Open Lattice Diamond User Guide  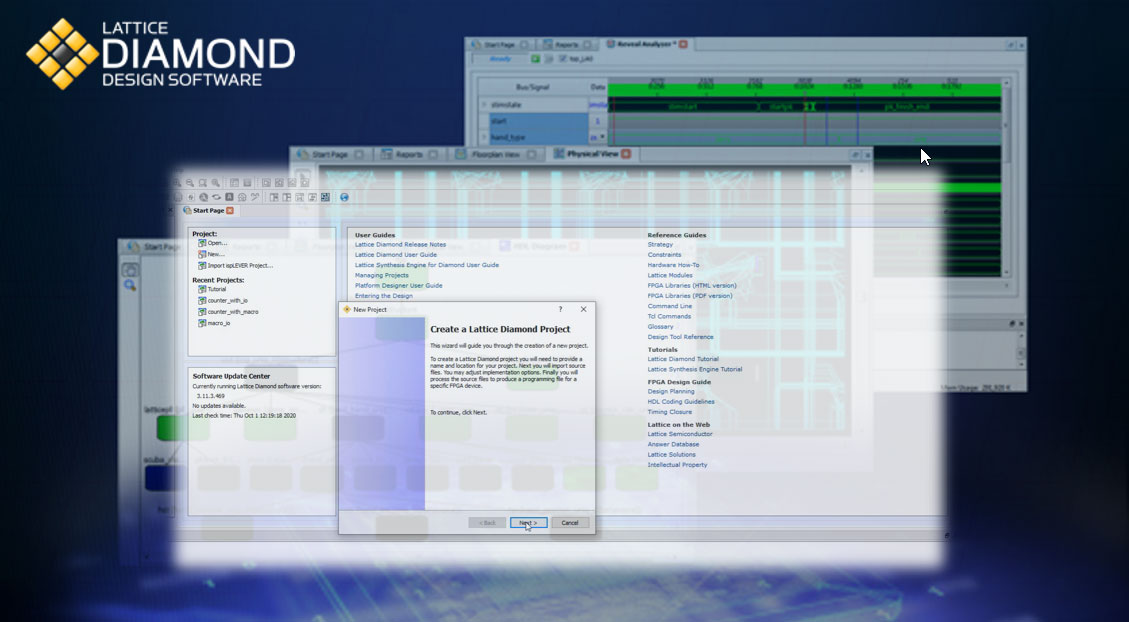[x=396, y=255]
